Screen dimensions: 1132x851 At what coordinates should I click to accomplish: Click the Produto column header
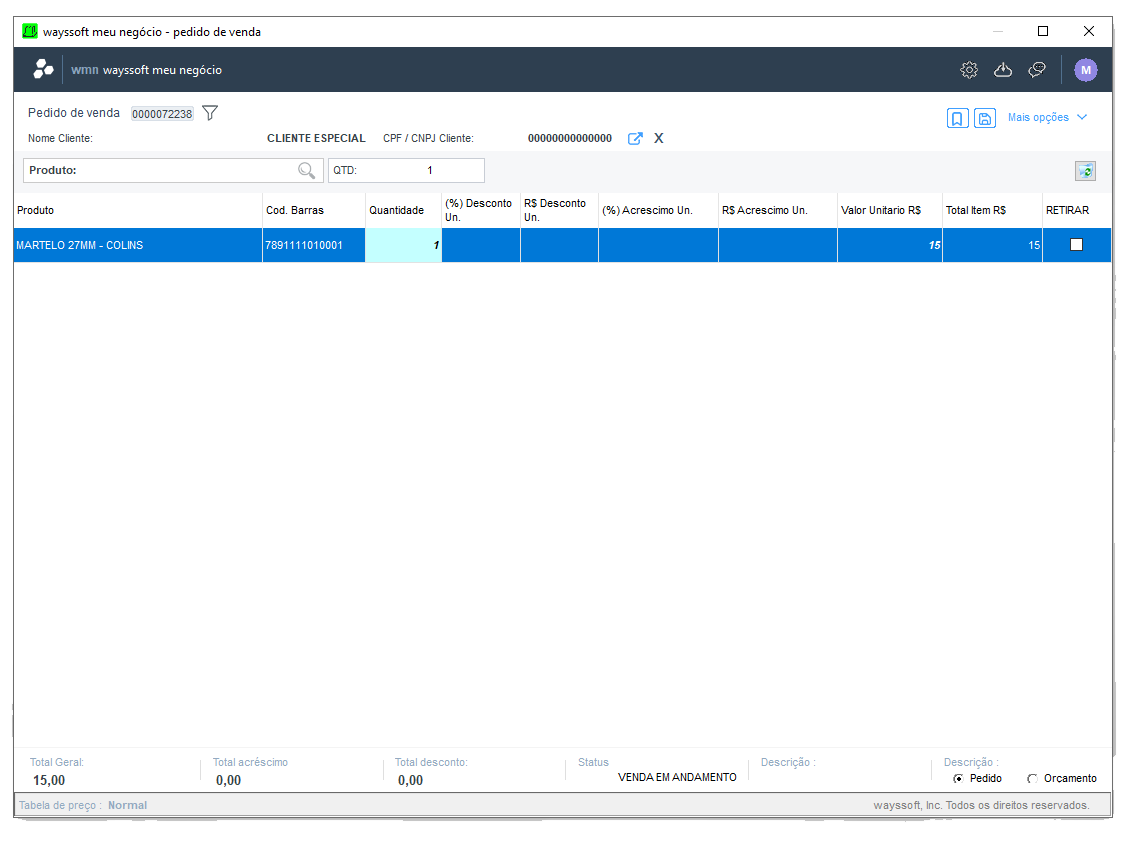138,210
